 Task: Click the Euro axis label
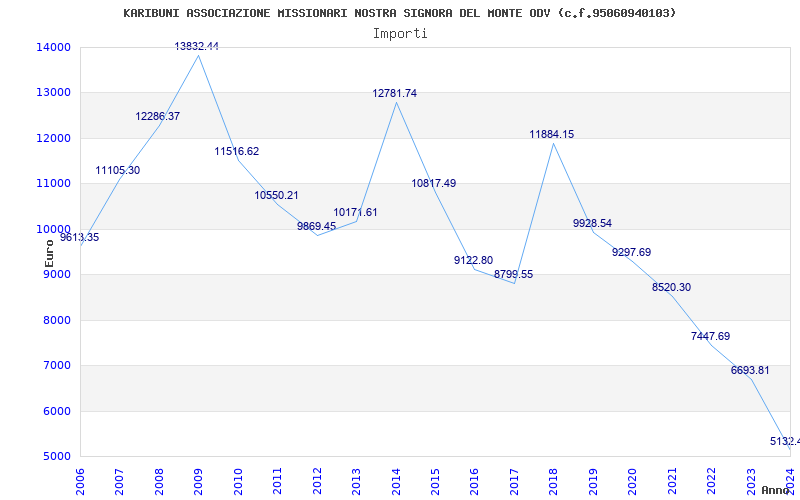(x=49, y=254)
